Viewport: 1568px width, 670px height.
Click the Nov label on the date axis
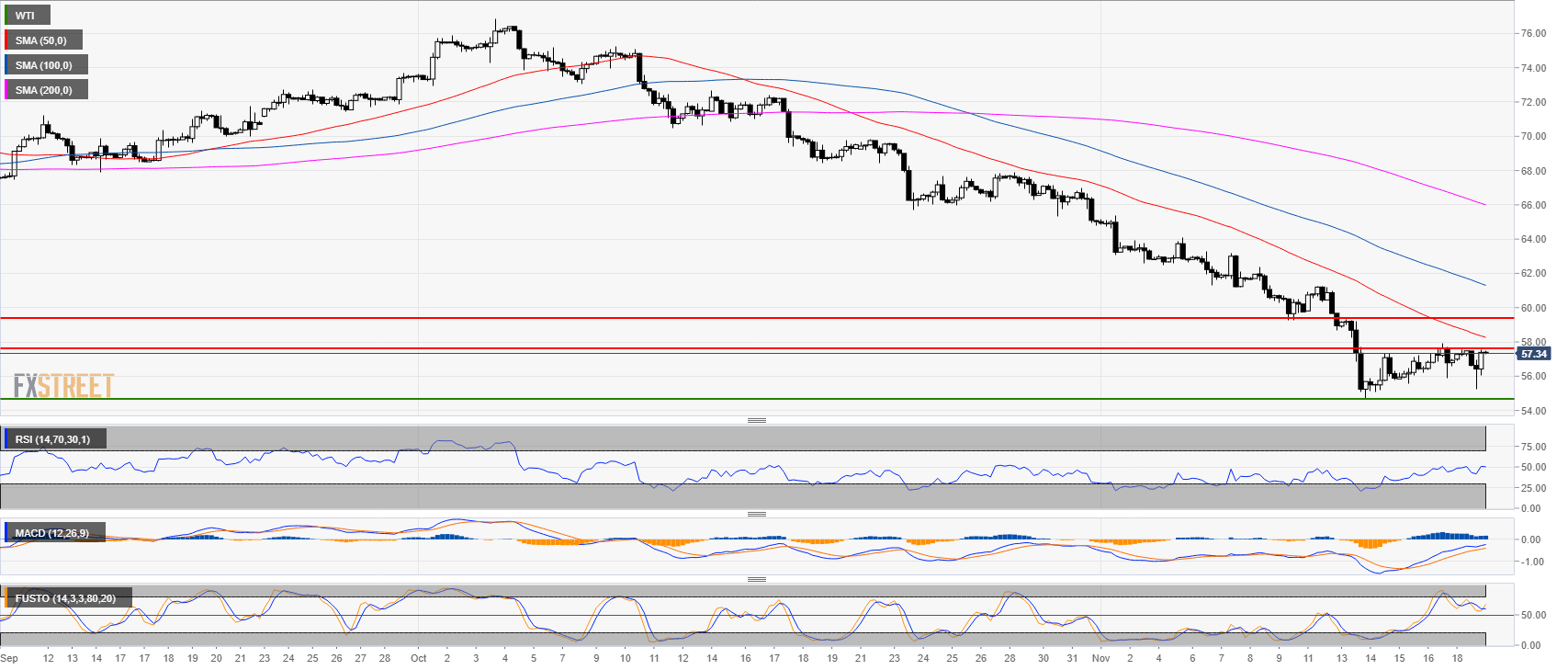(1100, 658)
